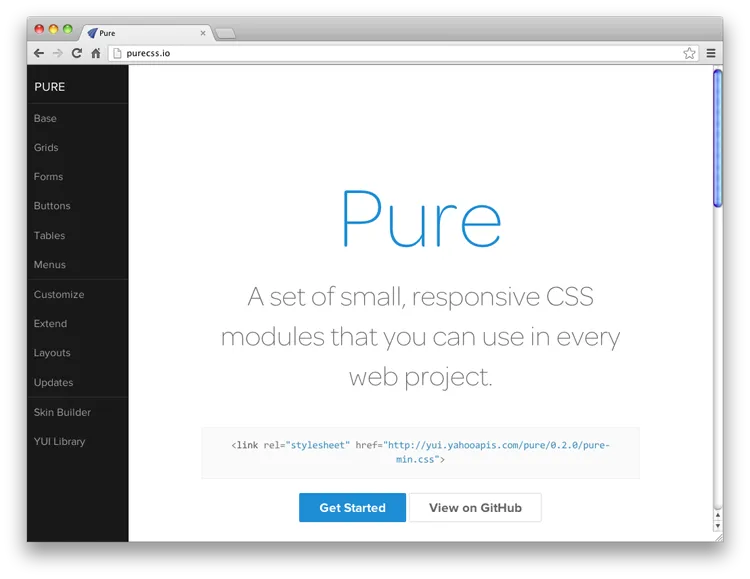Click the PURE sidebar heading

[50, 87]
